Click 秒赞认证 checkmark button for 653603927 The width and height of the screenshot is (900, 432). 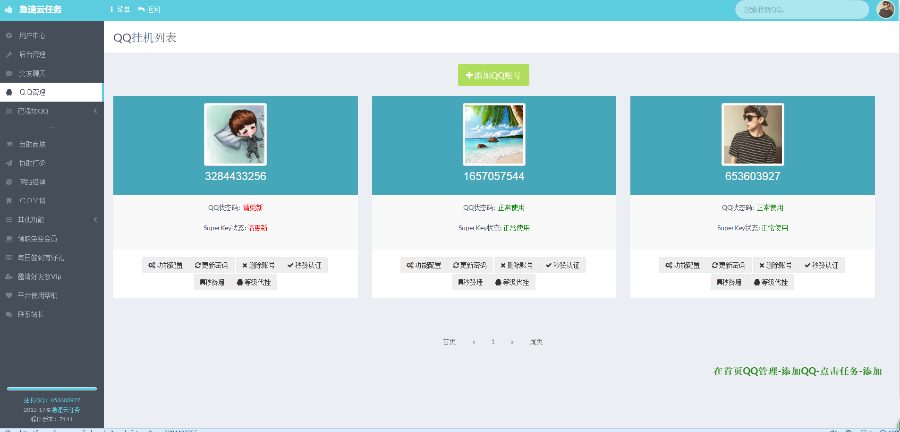coord(822,265)
